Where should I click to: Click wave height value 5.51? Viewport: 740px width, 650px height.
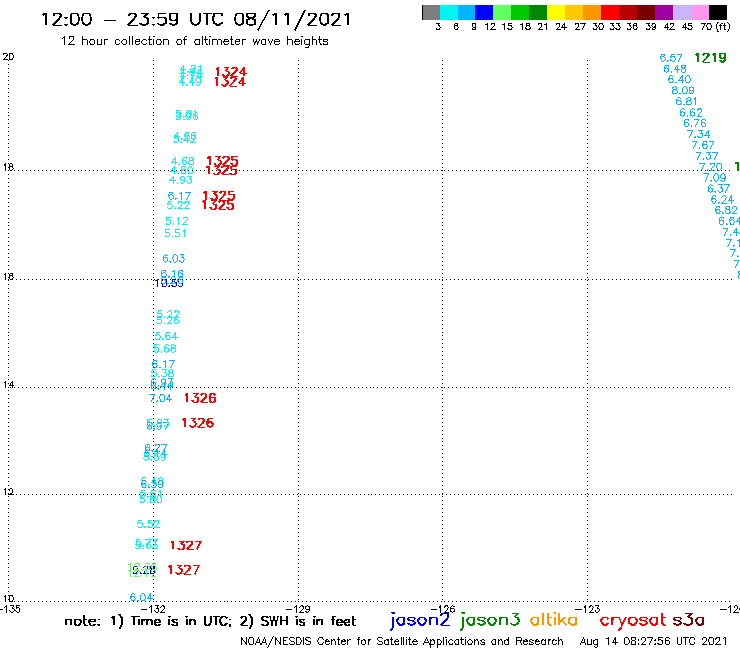(x=175, y=233)
